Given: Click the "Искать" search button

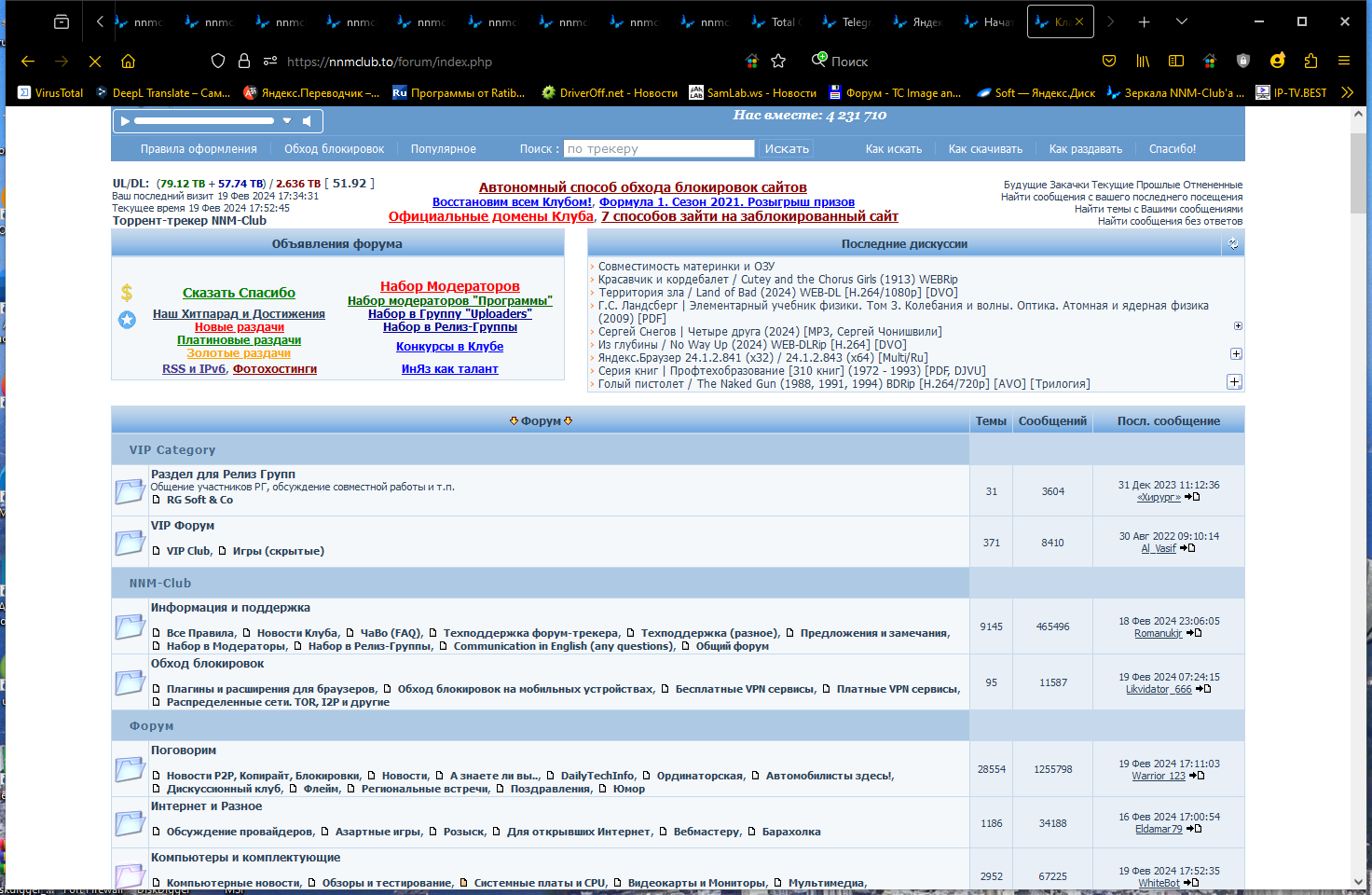Looking at the screenshot, I should point(785,148).
